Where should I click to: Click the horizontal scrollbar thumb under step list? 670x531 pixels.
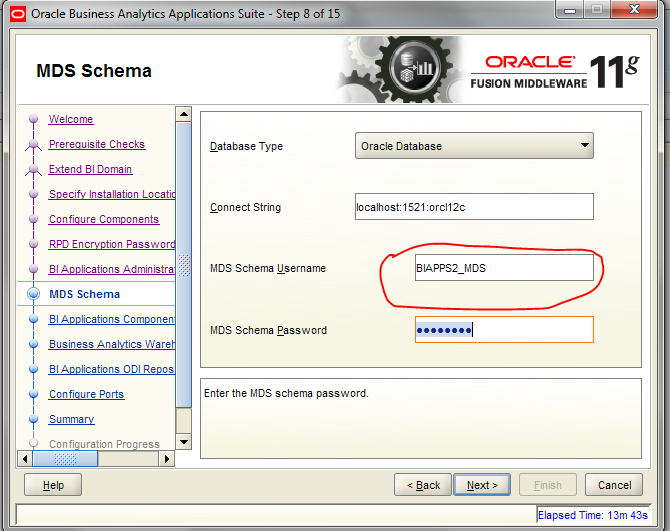[x=65, y=459]
